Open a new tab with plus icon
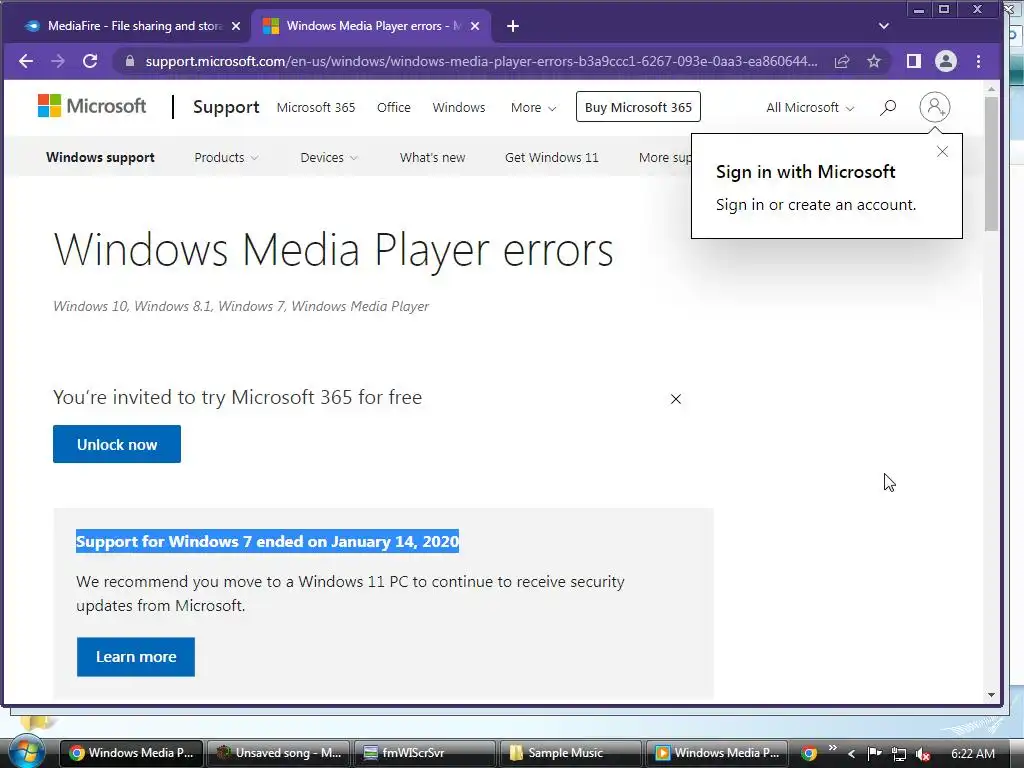Viewport: 1024px width, 768px height. pos(513,26)
